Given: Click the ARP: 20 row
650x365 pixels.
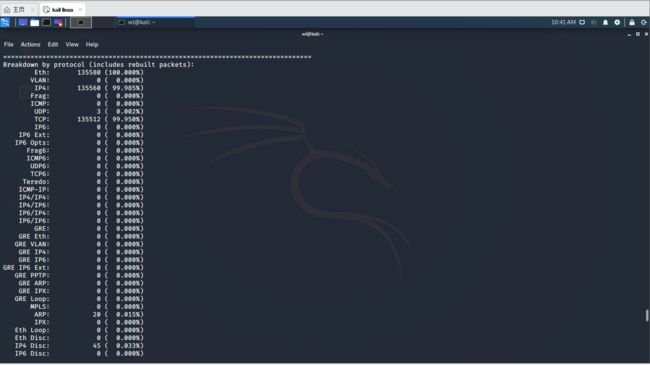Looking at the screenshot, I should (89, 315).
